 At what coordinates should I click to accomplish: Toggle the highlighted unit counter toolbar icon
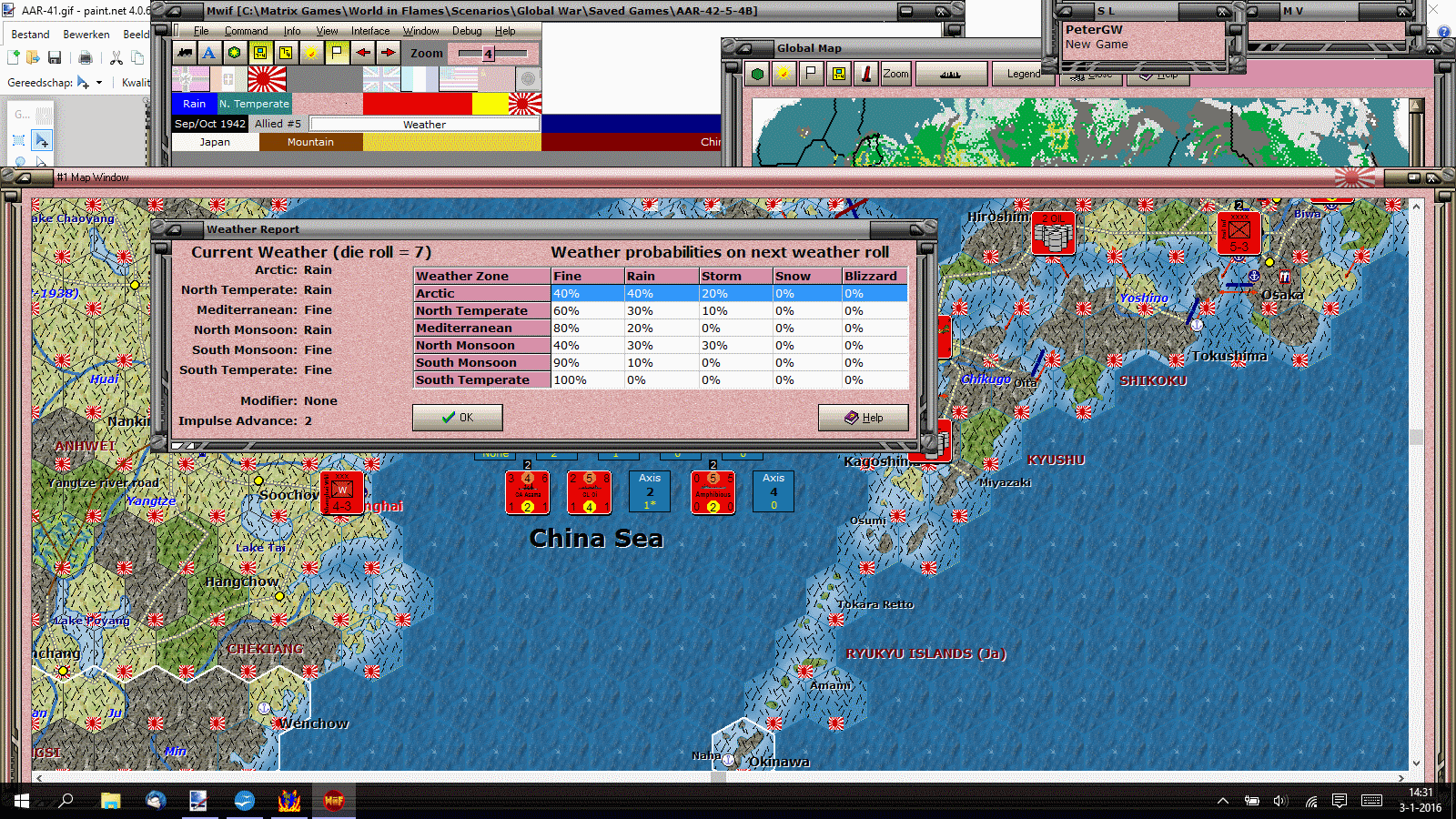tap(260, 53)
